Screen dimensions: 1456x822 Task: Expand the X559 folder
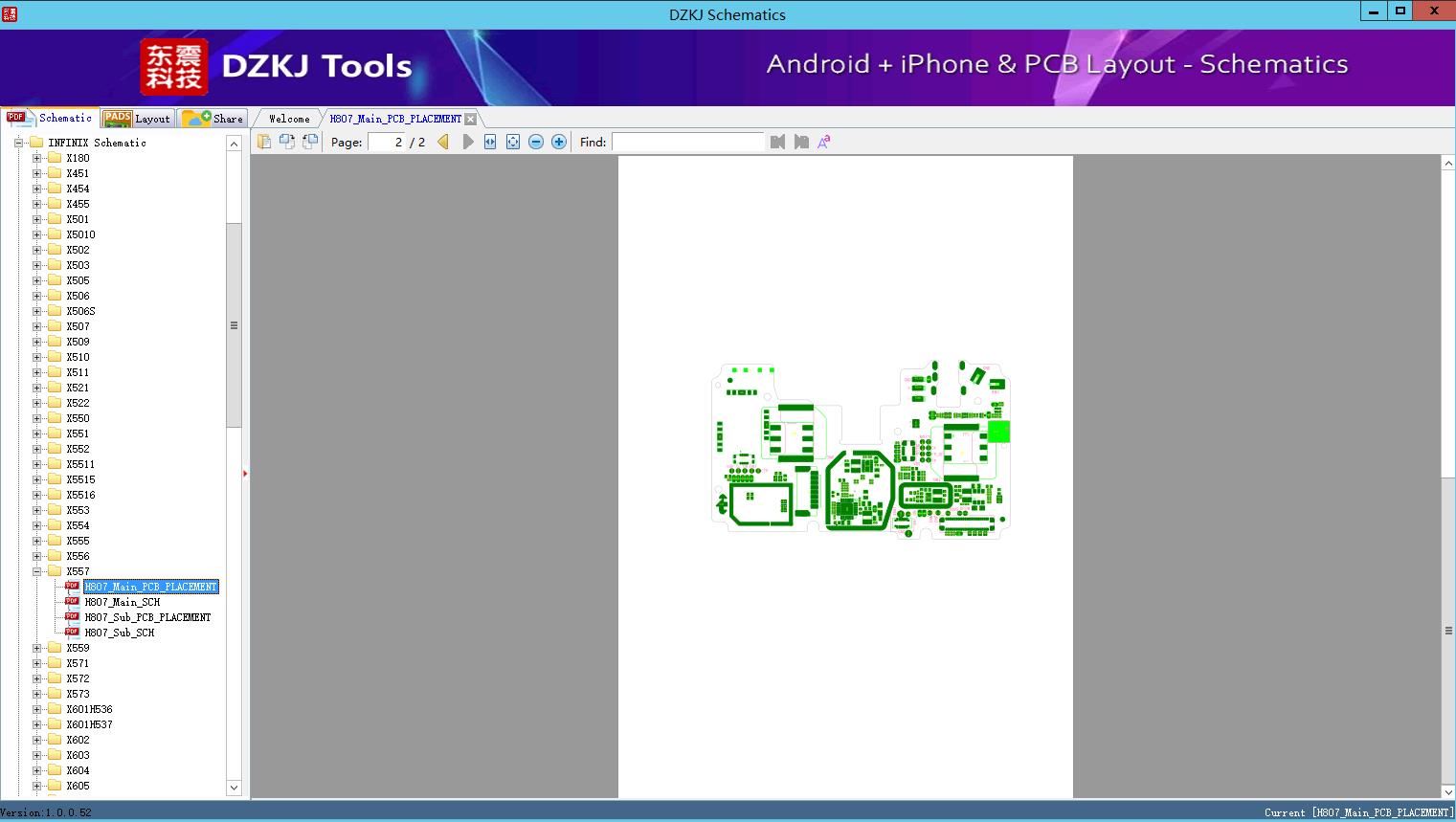click(36, 648)
